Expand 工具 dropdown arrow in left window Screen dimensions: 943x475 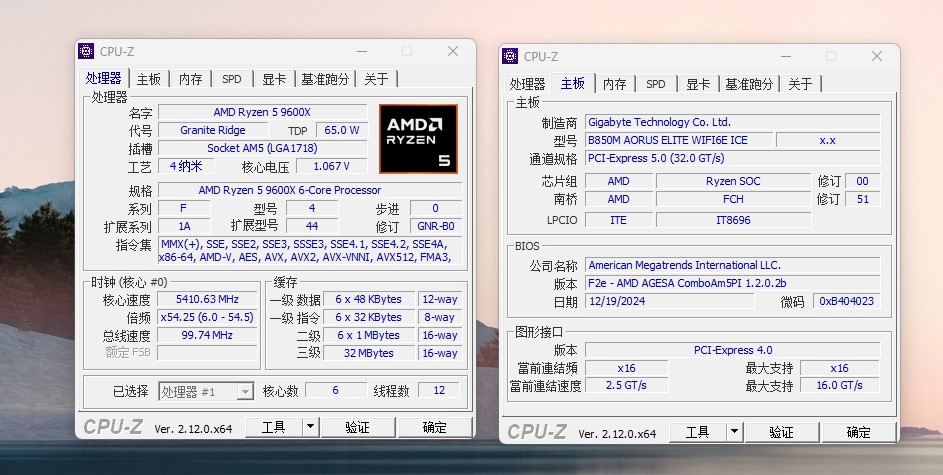pos(310,427)
